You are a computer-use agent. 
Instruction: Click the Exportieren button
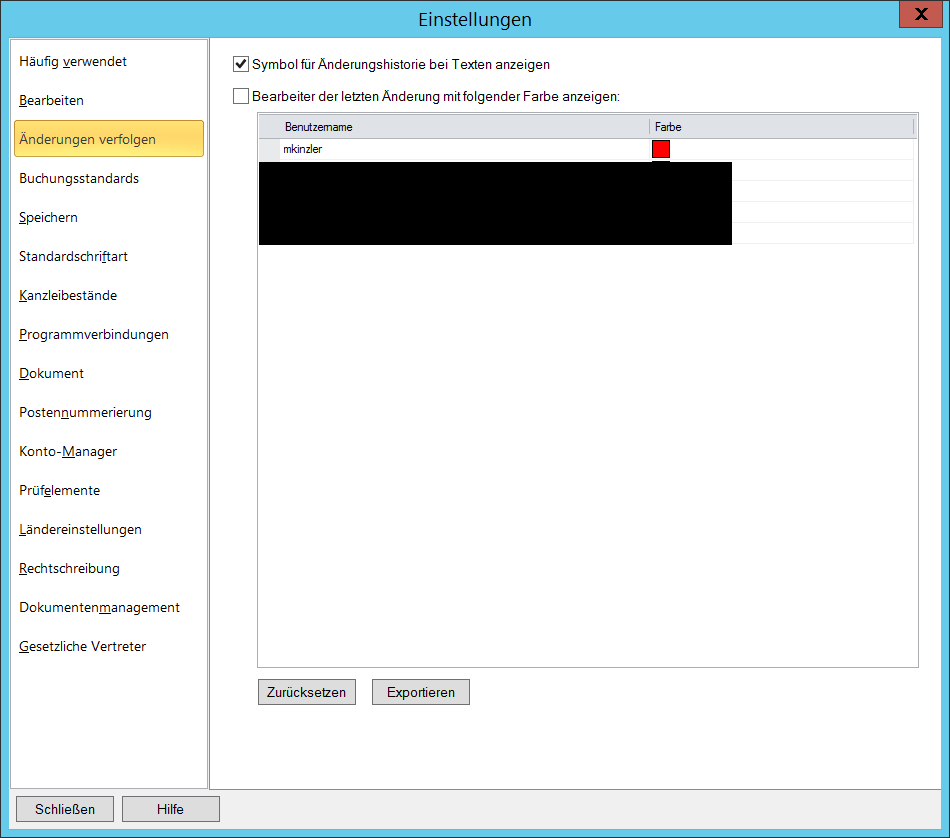tap(420, 691)
